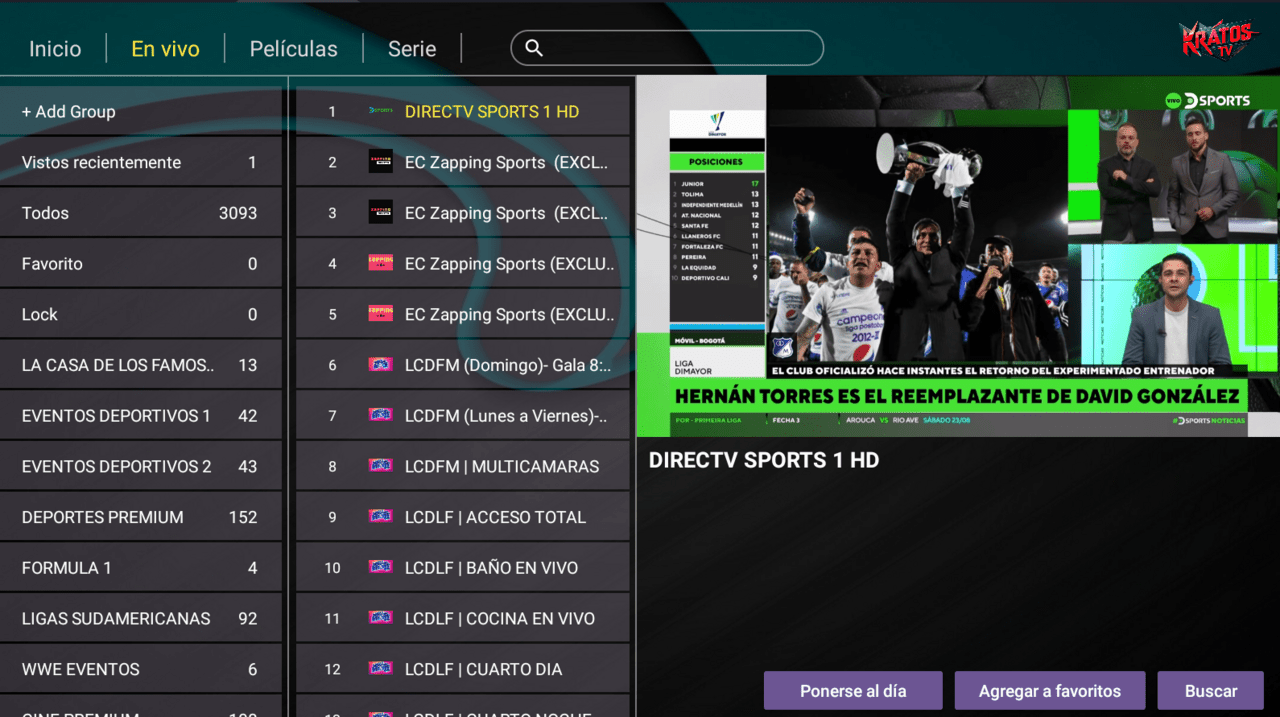The width and height of the screenshot is (1280, 717).
Task: Open the Favorito group
Action: (141, 263)
